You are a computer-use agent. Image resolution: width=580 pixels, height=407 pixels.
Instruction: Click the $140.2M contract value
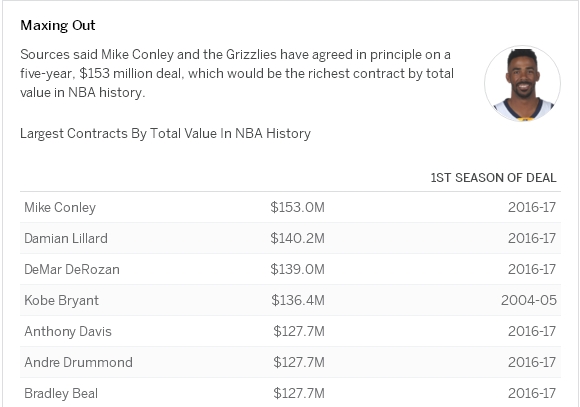coord(297,238)
